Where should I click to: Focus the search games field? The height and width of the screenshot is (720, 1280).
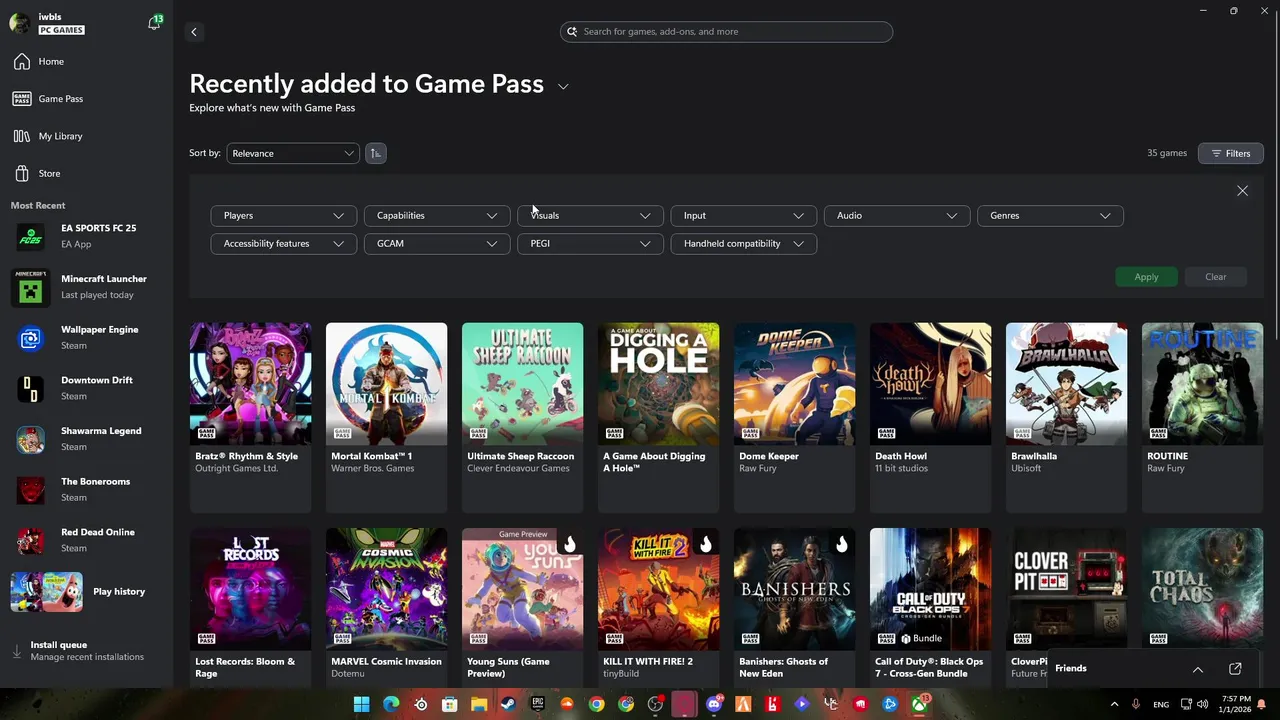pyautogui.click(x=726, y=32)
